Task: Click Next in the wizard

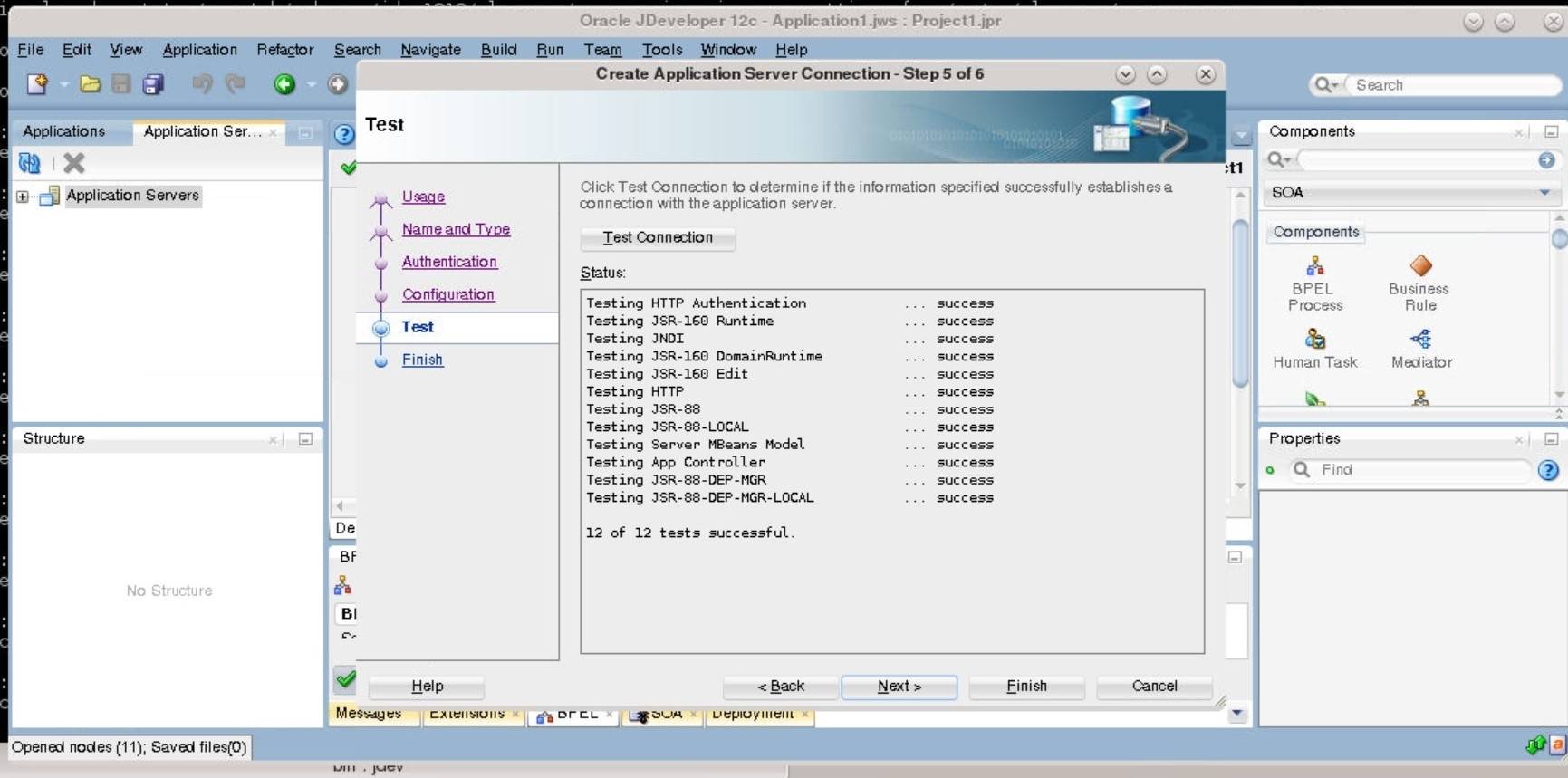Action: click(x=899, y=687)
